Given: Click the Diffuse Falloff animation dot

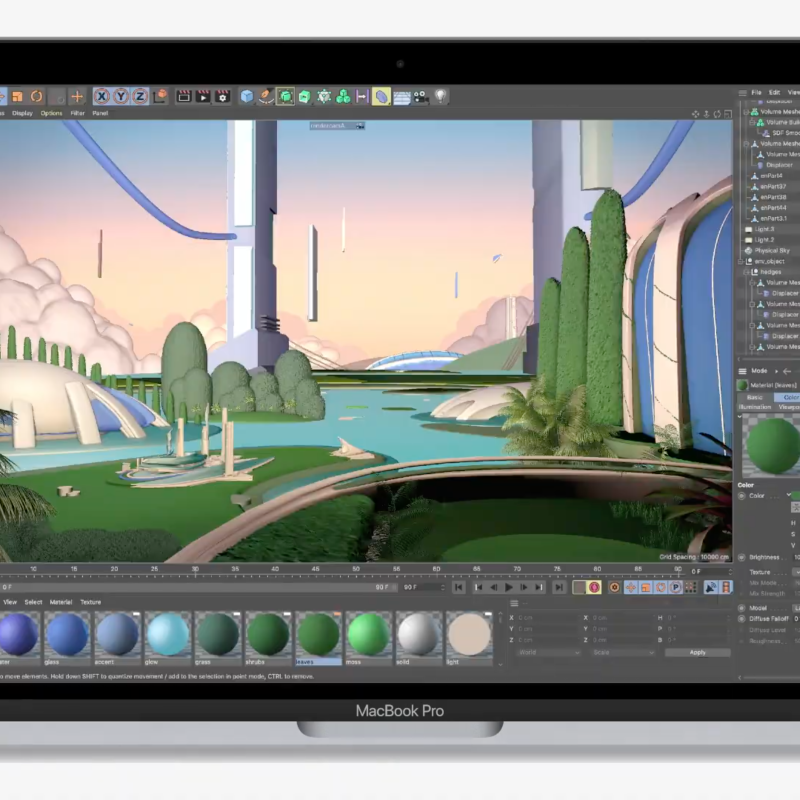Looking at the screenshot, I should tap(742, 619).
